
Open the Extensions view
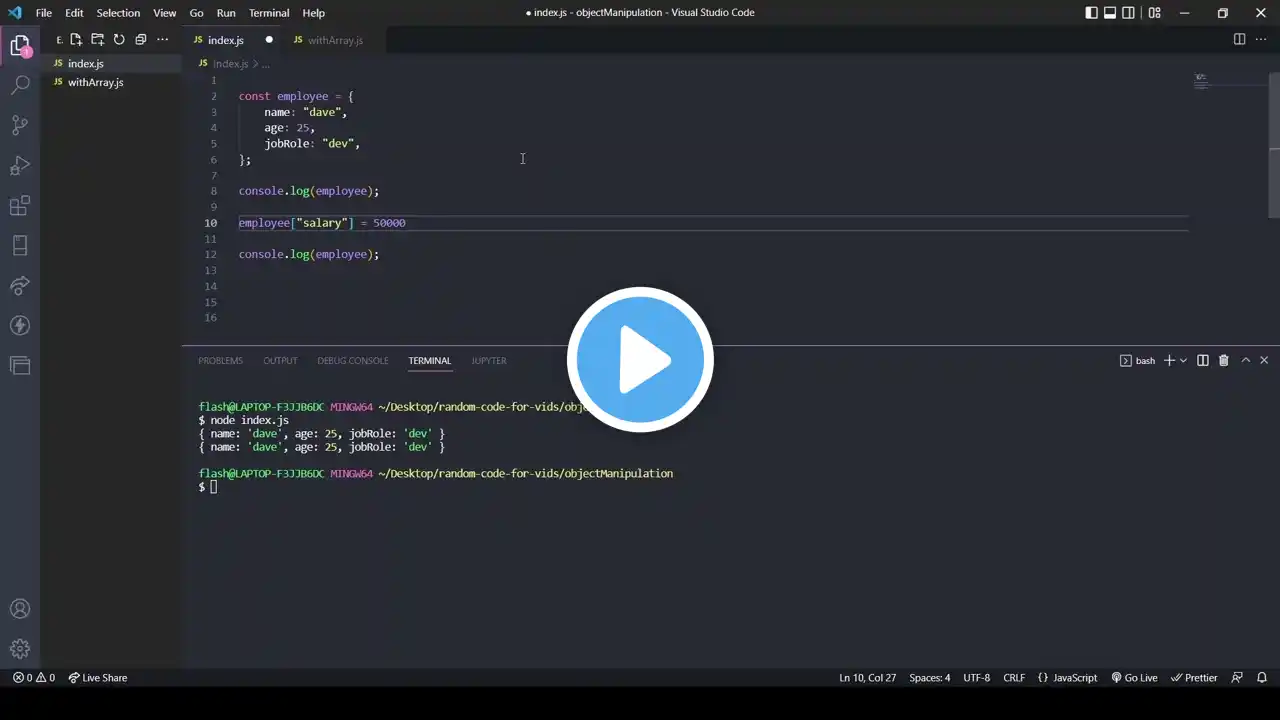coord(20,206)
